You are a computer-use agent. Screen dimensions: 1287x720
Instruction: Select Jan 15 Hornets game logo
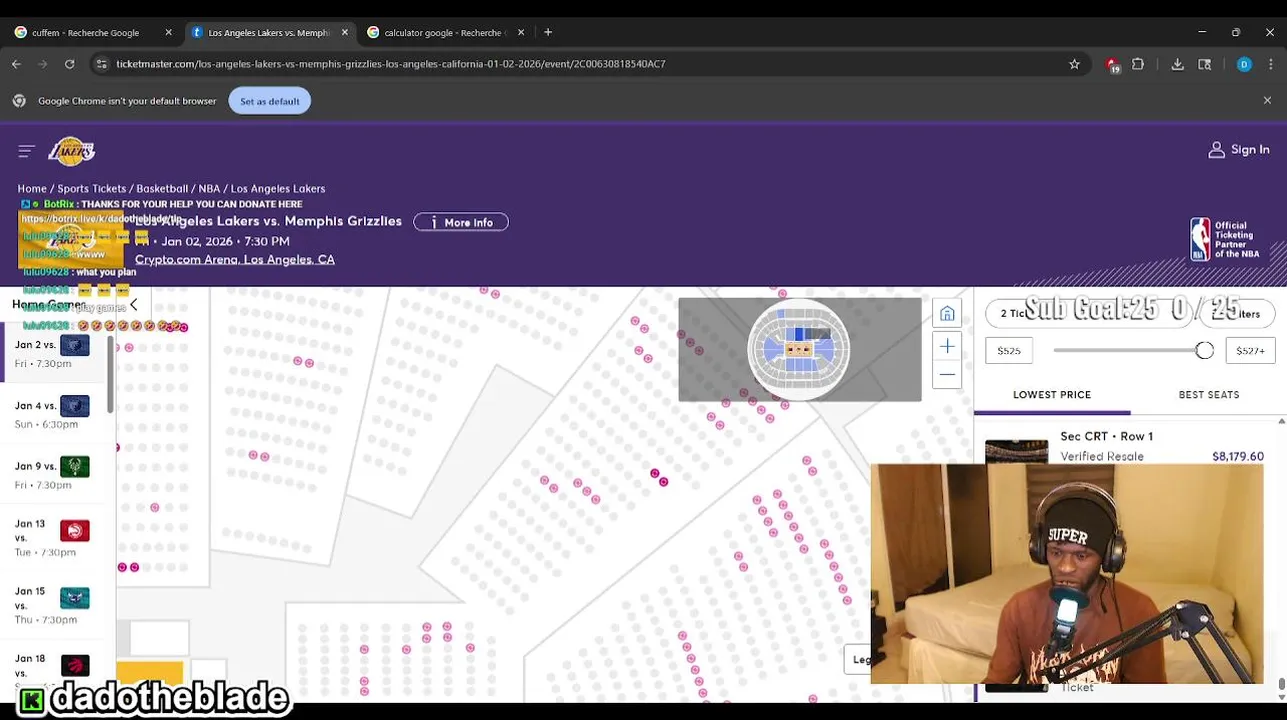(x=75, y=598)
